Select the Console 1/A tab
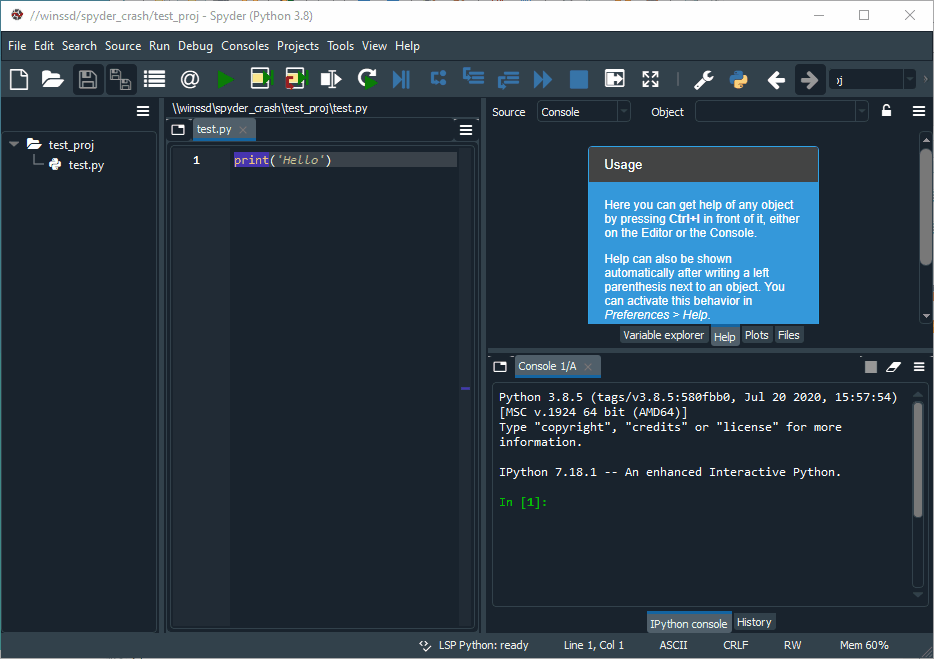The image size is (934, 659). (x=547, y=366)
